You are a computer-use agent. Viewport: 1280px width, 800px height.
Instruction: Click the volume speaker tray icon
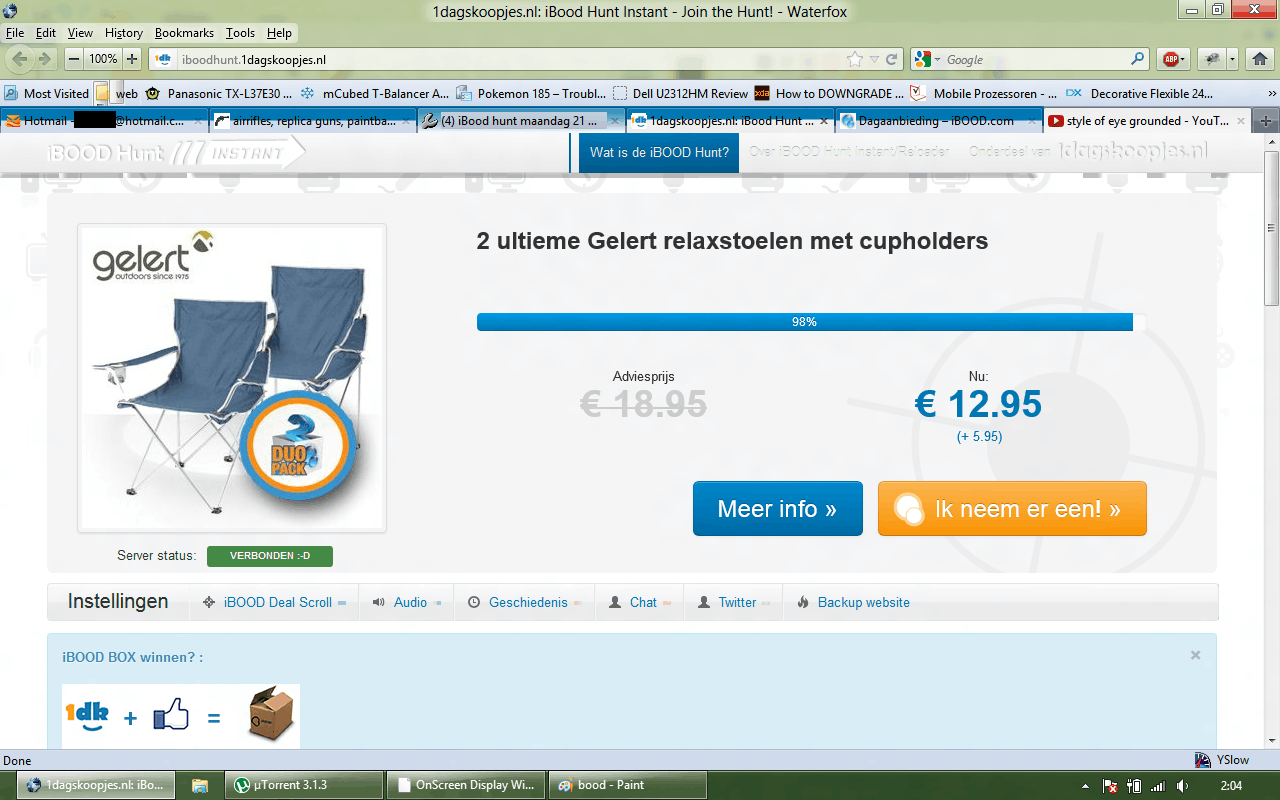coord(1181,785)
